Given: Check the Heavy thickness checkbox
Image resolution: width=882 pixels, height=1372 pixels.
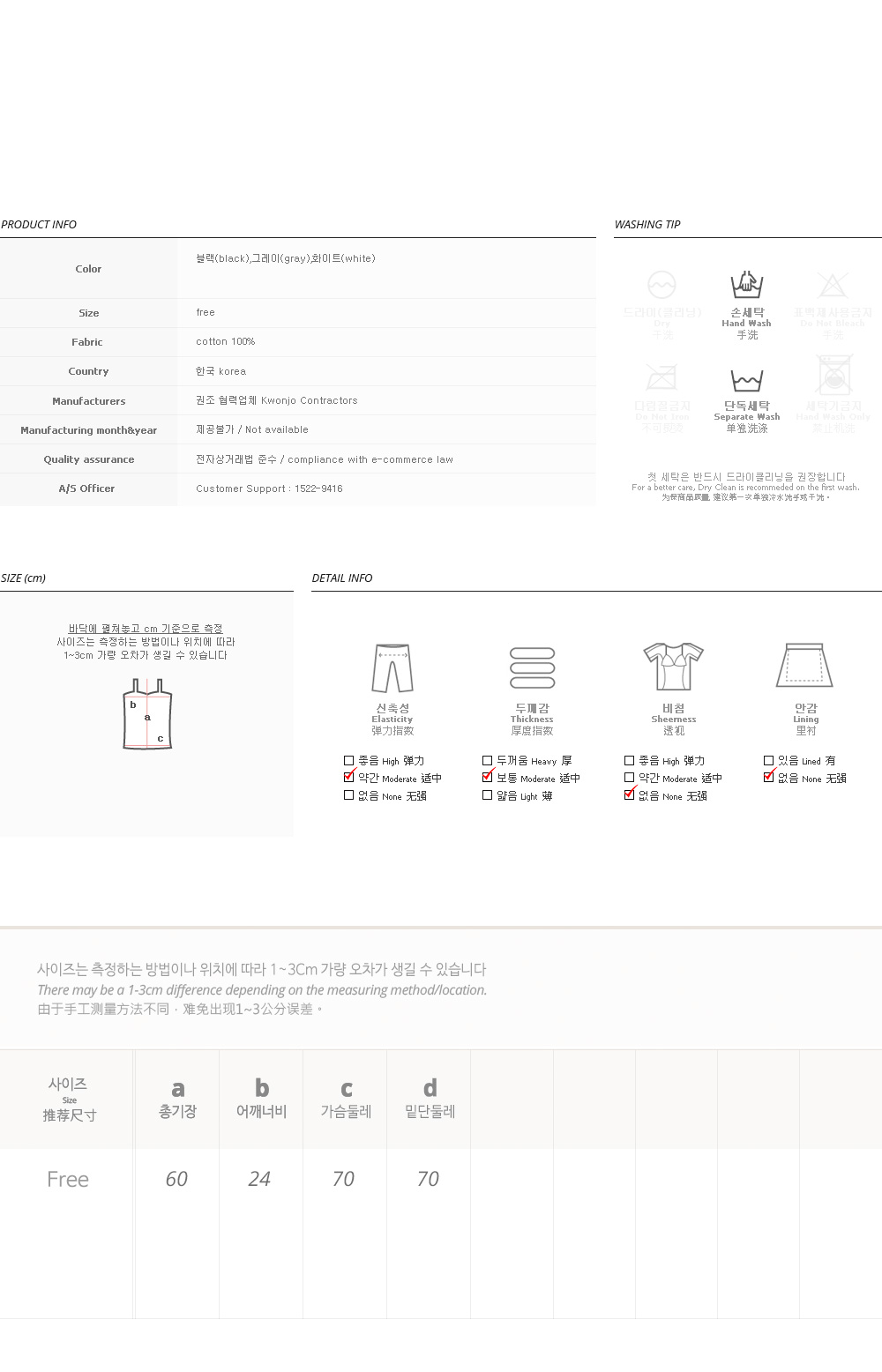Looking at the screenshot, I should [487, 760].
